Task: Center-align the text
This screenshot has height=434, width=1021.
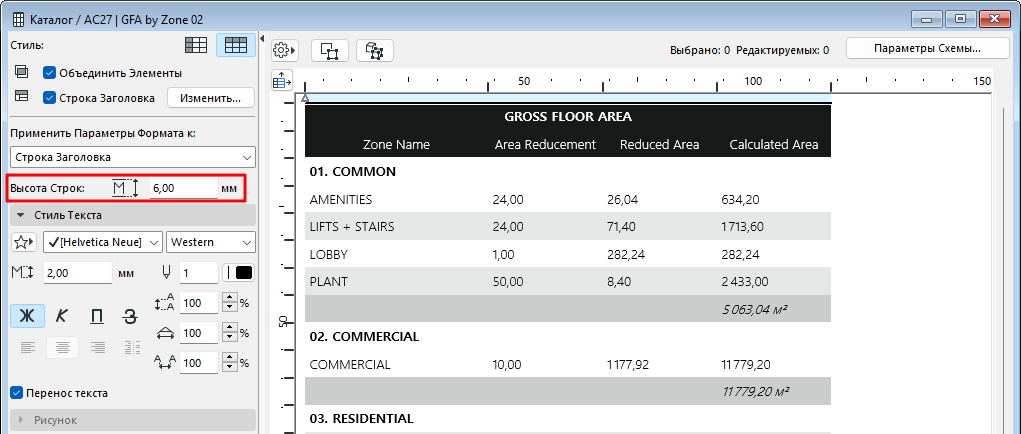Action: (62, 348)
